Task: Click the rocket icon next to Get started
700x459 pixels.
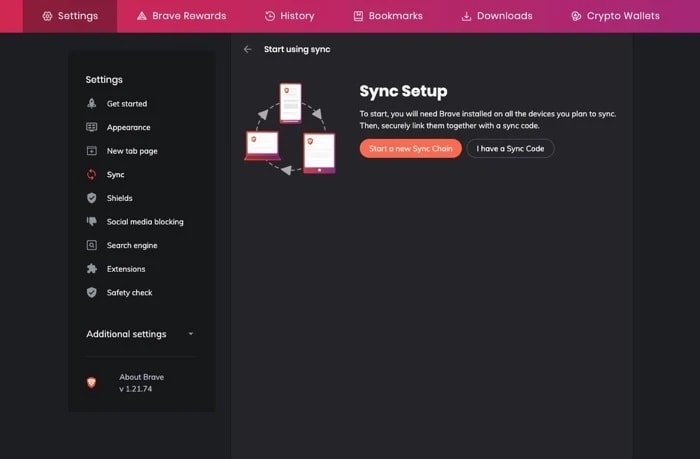Action: coord(92,104)
